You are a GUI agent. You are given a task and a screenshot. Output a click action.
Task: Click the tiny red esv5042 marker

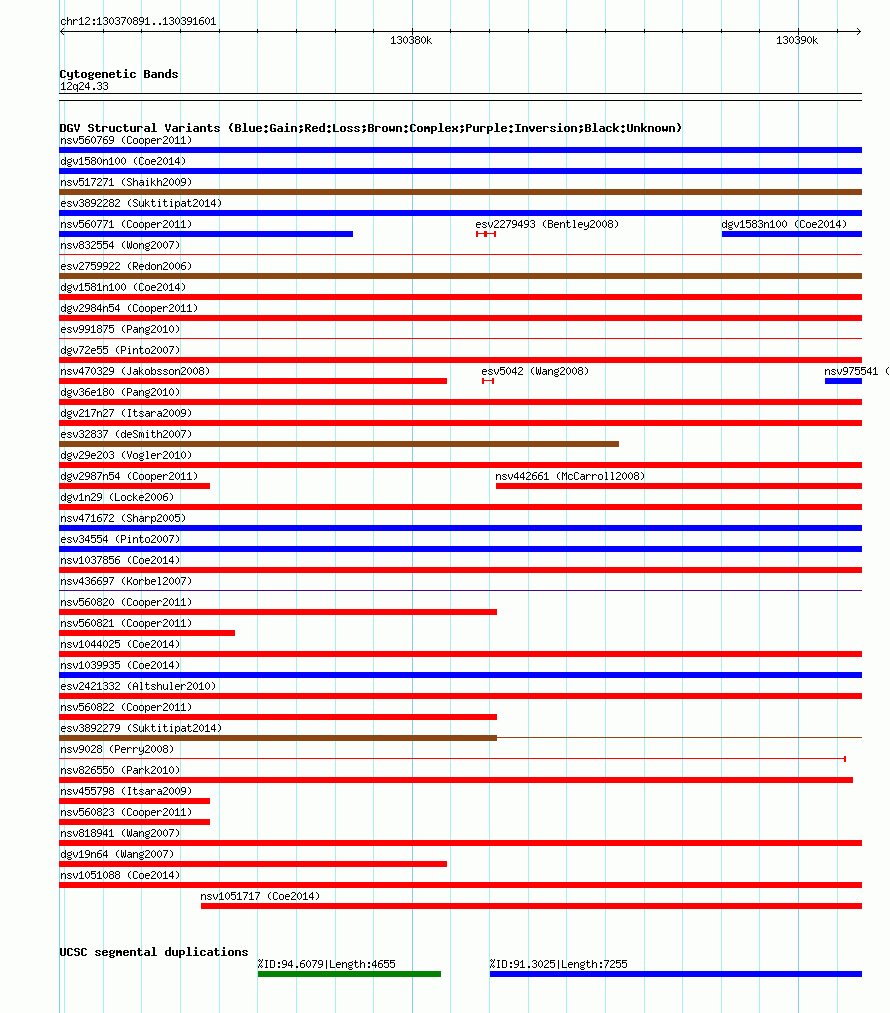pos(488,381)
